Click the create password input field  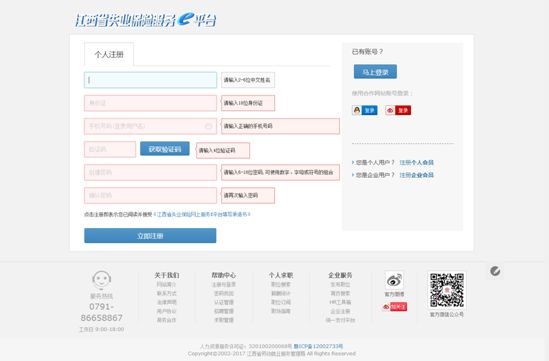pyautogui.click(x=150, y=172)
